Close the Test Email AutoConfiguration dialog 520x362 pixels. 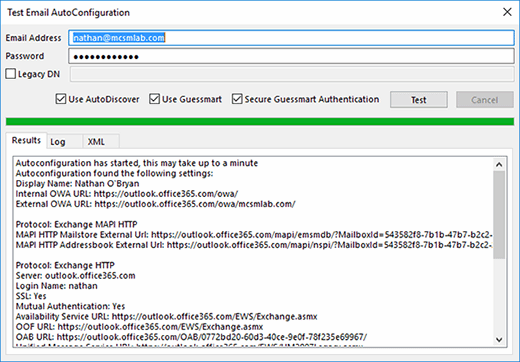(x=507, y=12)
